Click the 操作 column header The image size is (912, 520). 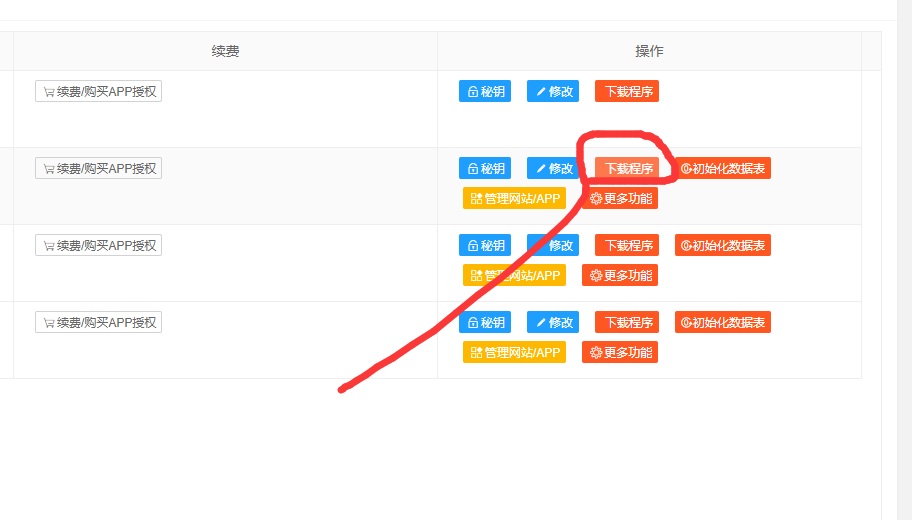(649, 51)
